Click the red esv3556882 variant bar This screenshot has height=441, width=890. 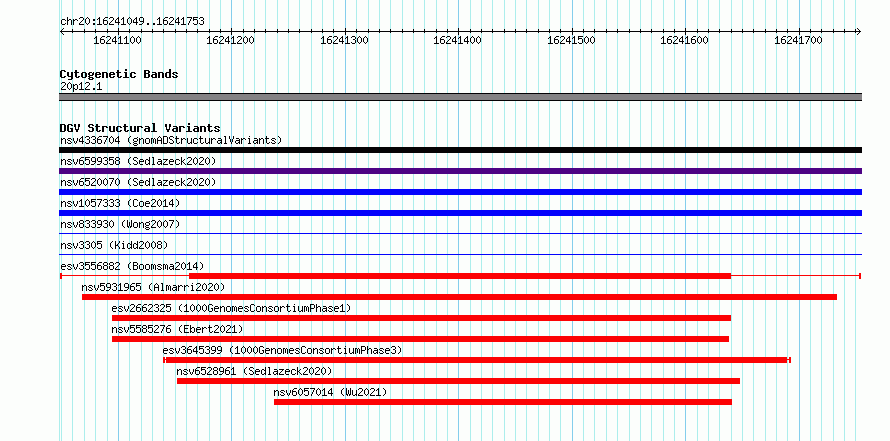(x=460, y=276)
